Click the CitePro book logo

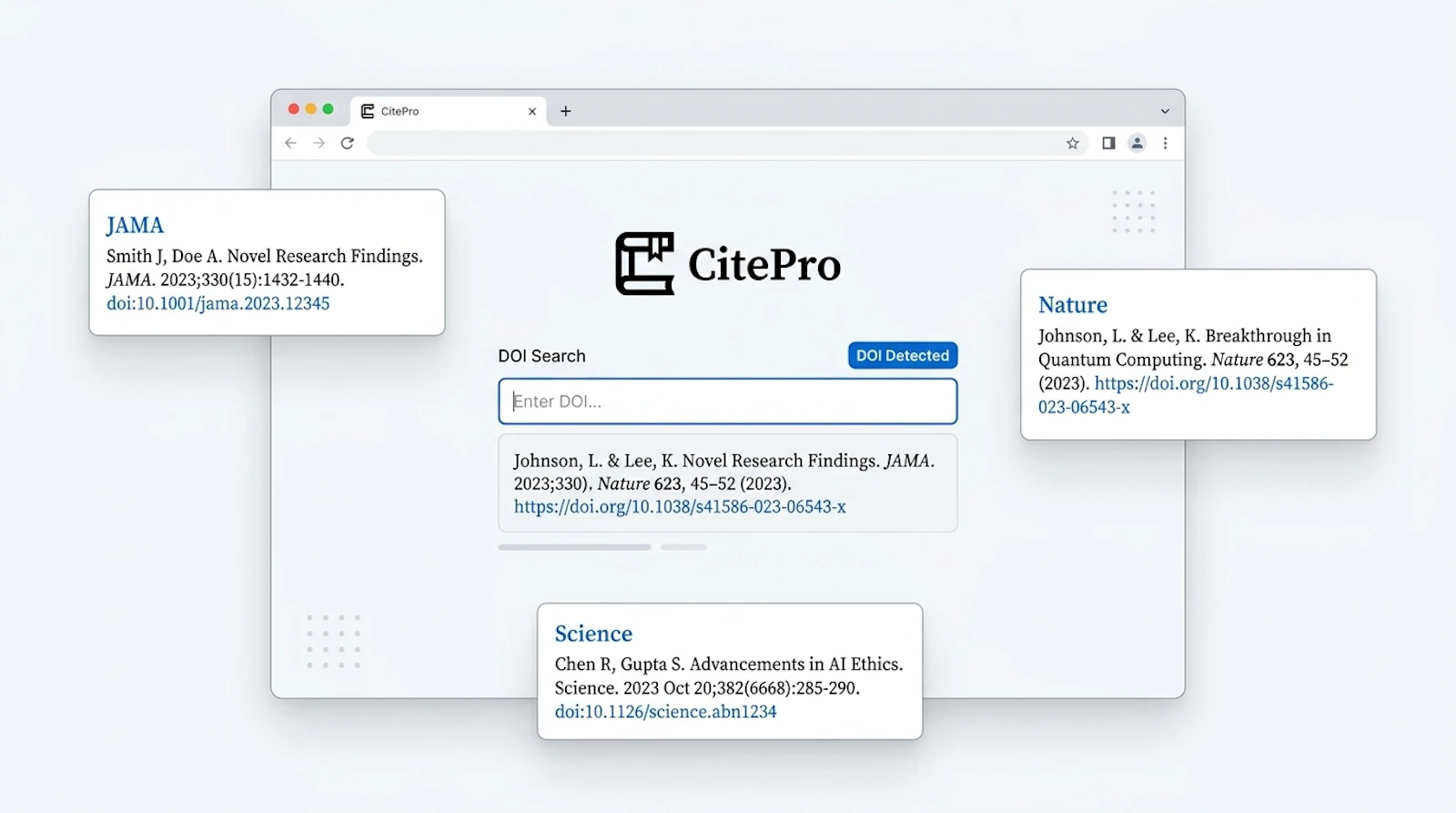[644, 264]
